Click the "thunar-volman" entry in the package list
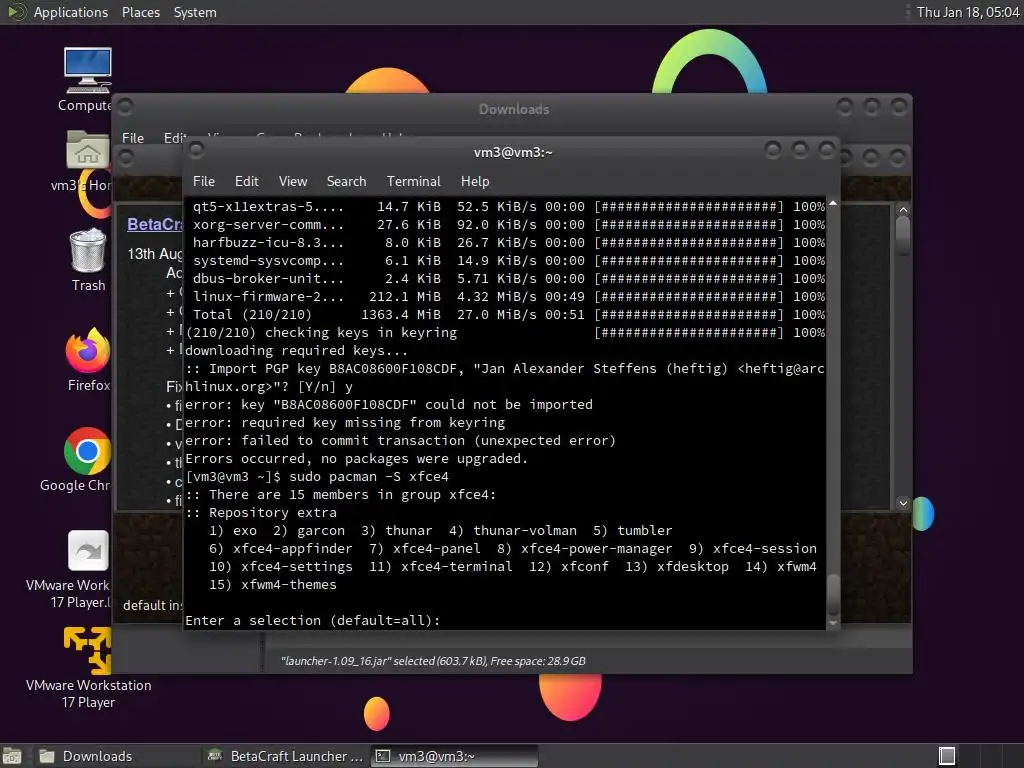This screenshot has width=1024, height=768. click(x=525, y=530)
